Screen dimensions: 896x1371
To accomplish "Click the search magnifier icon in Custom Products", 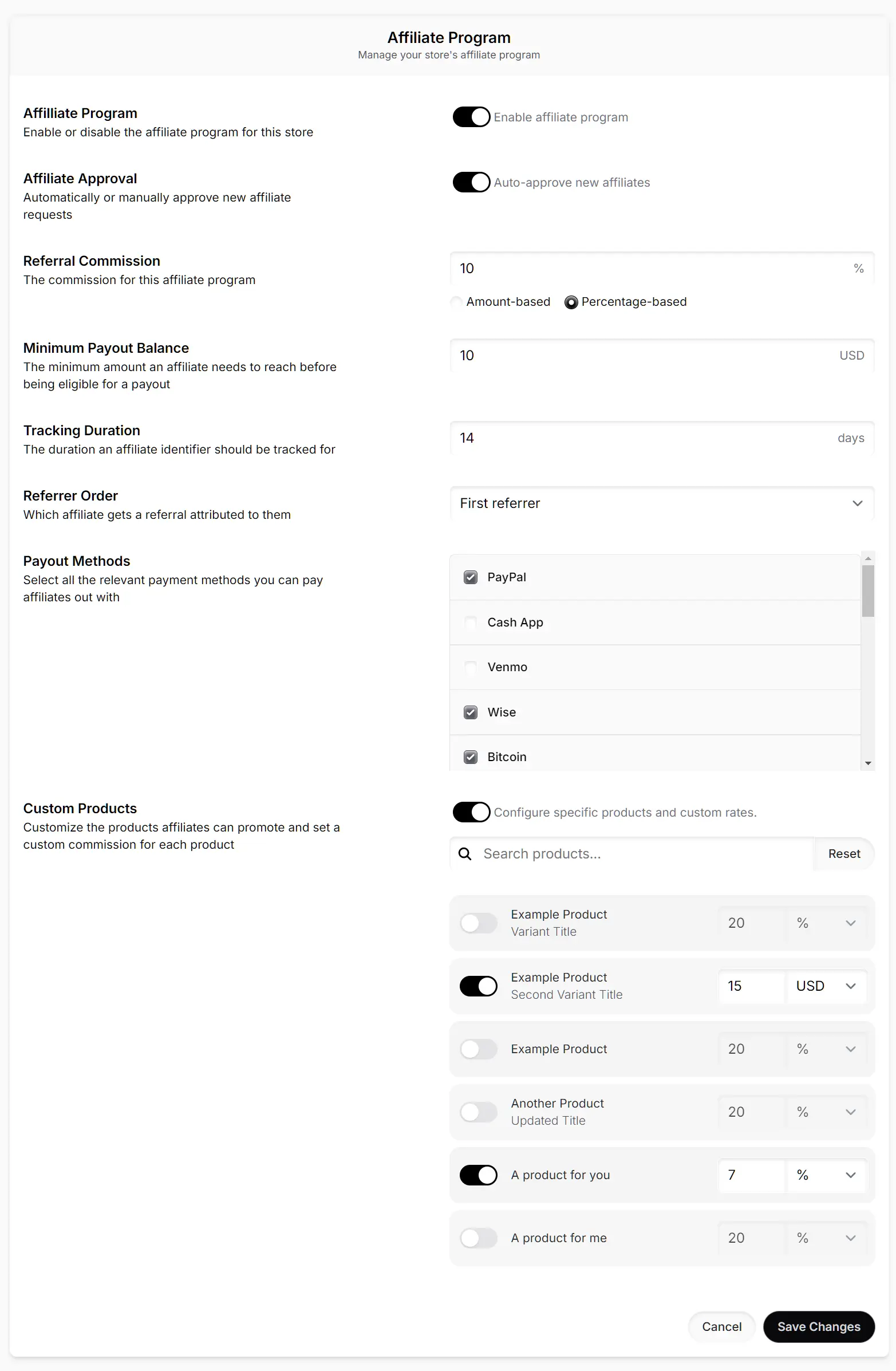I will click(465, 854).
